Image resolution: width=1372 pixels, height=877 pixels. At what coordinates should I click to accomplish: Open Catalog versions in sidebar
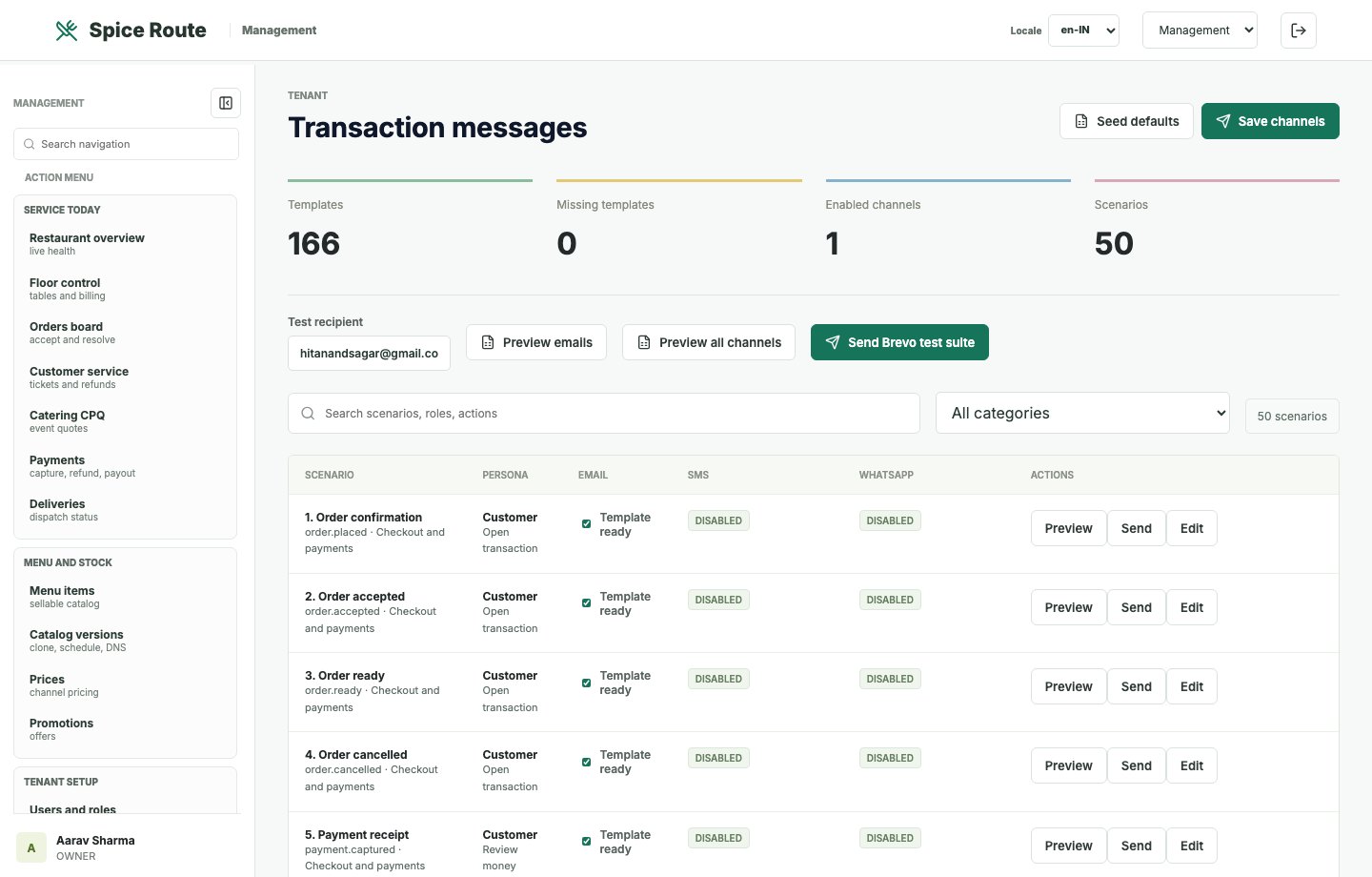(125, 641)
